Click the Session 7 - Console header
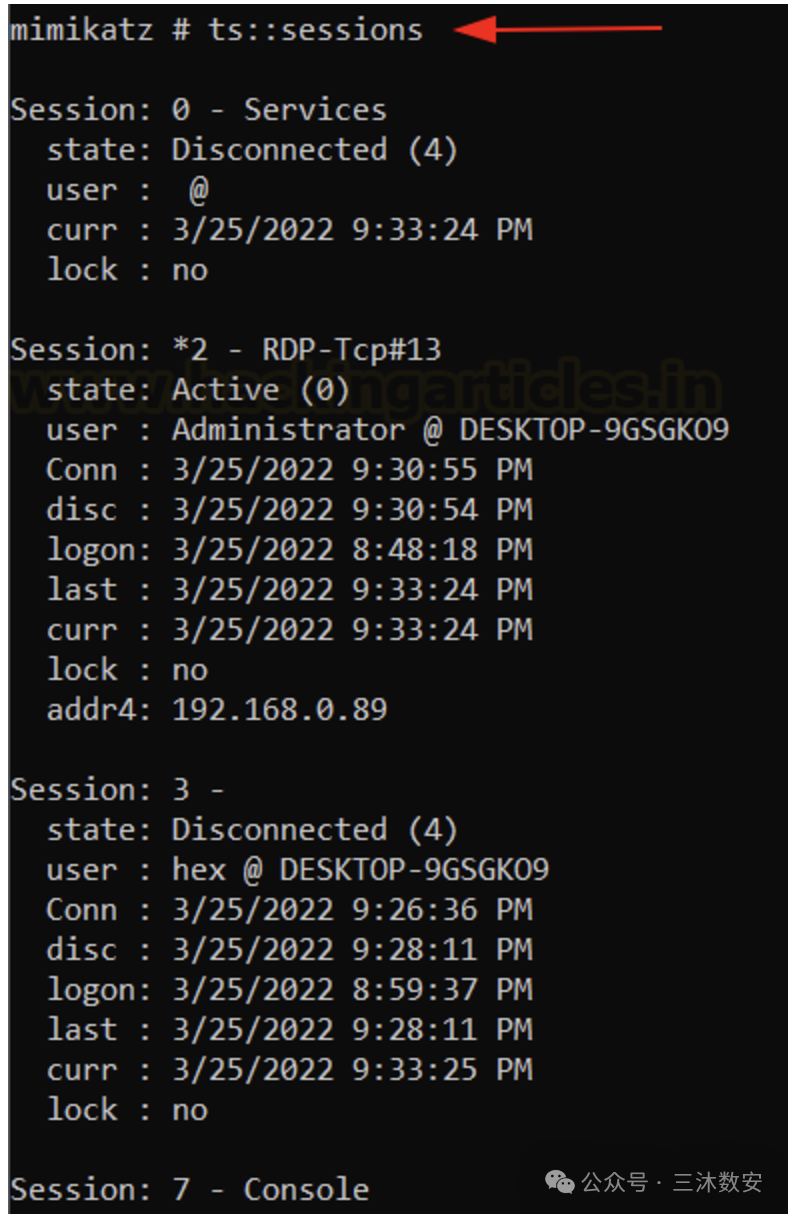Image resolution: width=788 pixels, height=1214 pixels. tap(190, 1189)
